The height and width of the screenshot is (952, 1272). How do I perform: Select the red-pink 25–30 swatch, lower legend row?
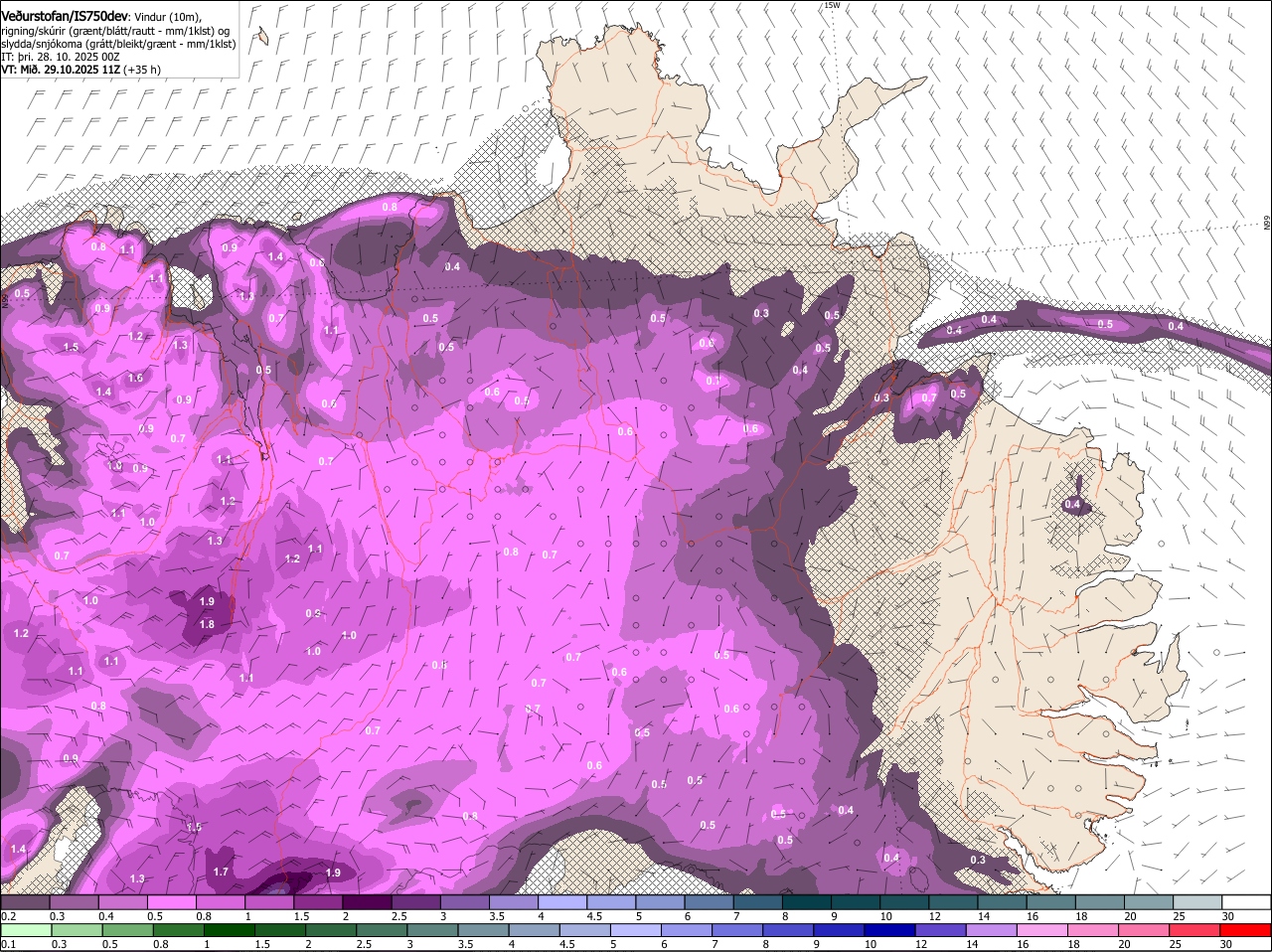[1195, 930]
